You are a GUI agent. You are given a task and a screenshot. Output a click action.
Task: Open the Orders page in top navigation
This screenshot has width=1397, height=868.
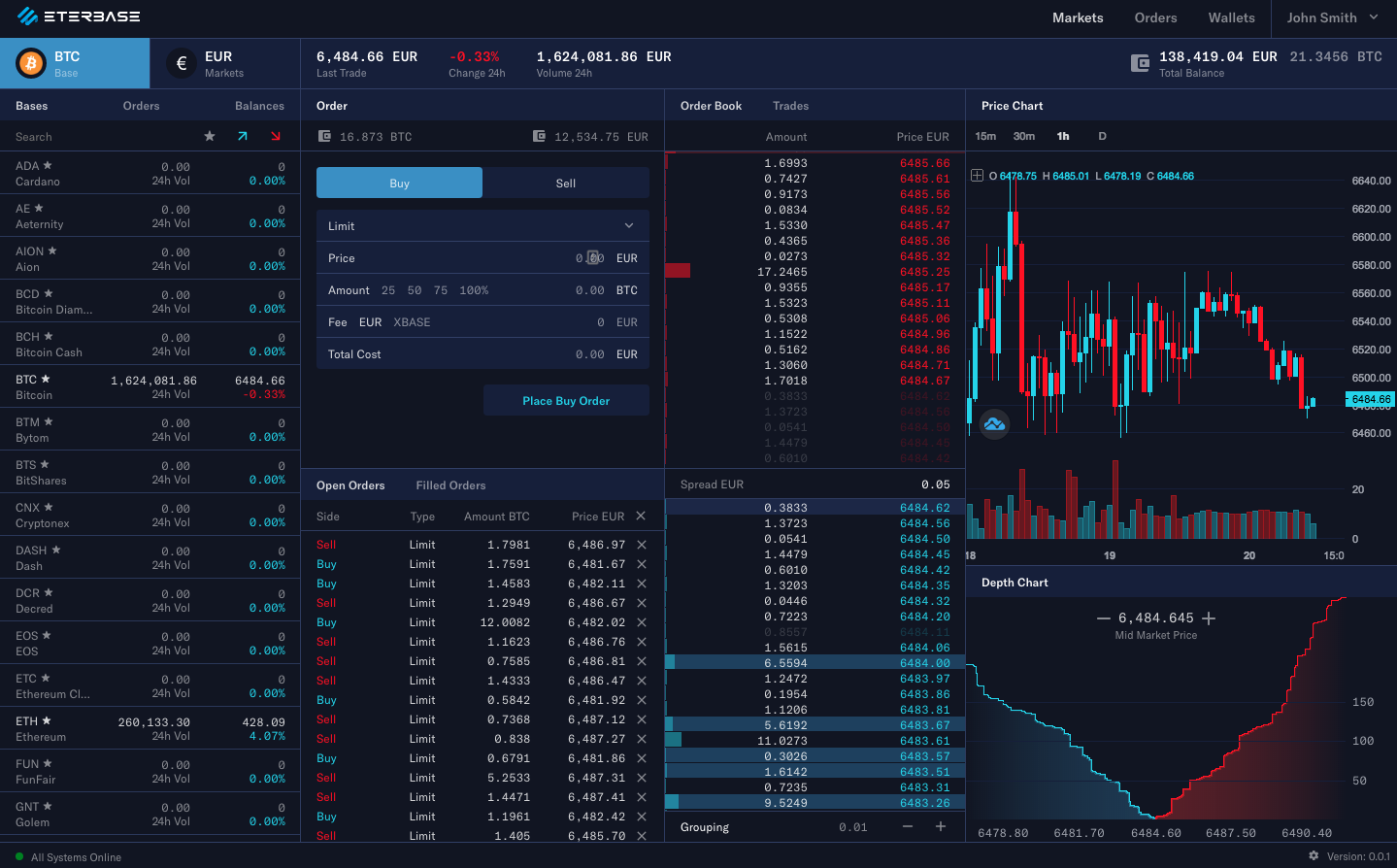(x=1155, y=17)
